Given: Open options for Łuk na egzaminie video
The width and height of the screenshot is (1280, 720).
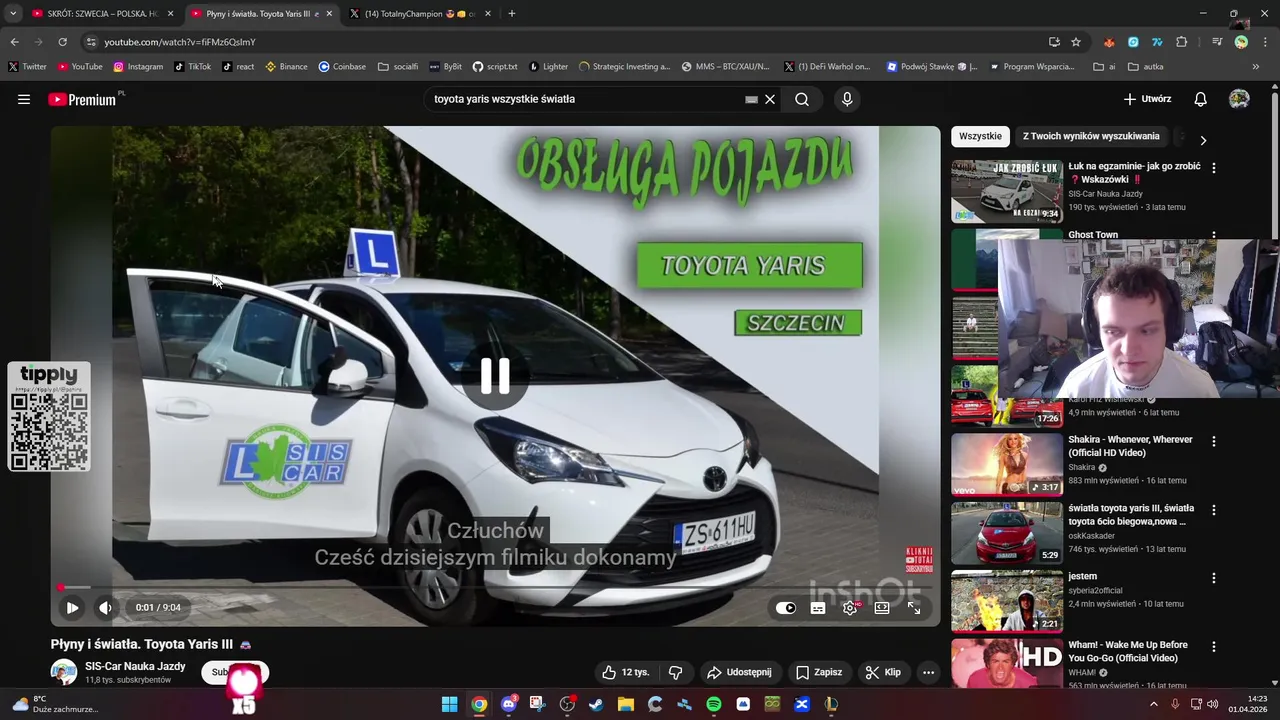Looking at the screenshot, I should 1214,168.
